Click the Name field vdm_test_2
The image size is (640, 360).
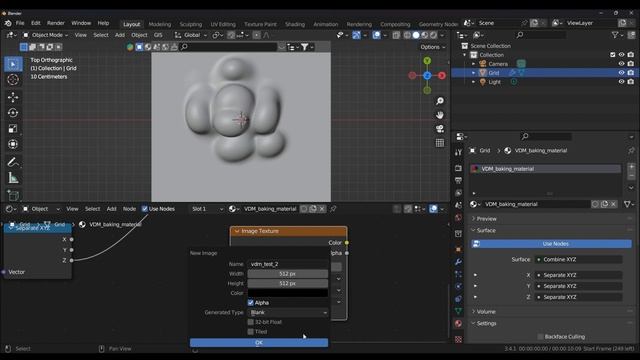(288, 264)
